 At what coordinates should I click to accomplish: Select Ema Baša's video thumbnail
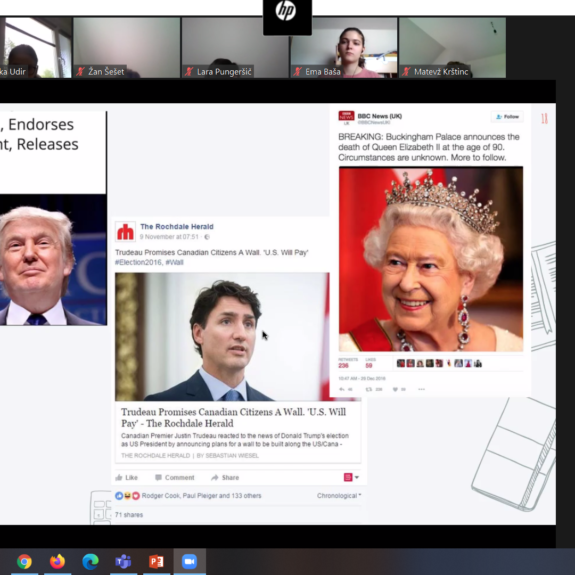pos(344,48)
